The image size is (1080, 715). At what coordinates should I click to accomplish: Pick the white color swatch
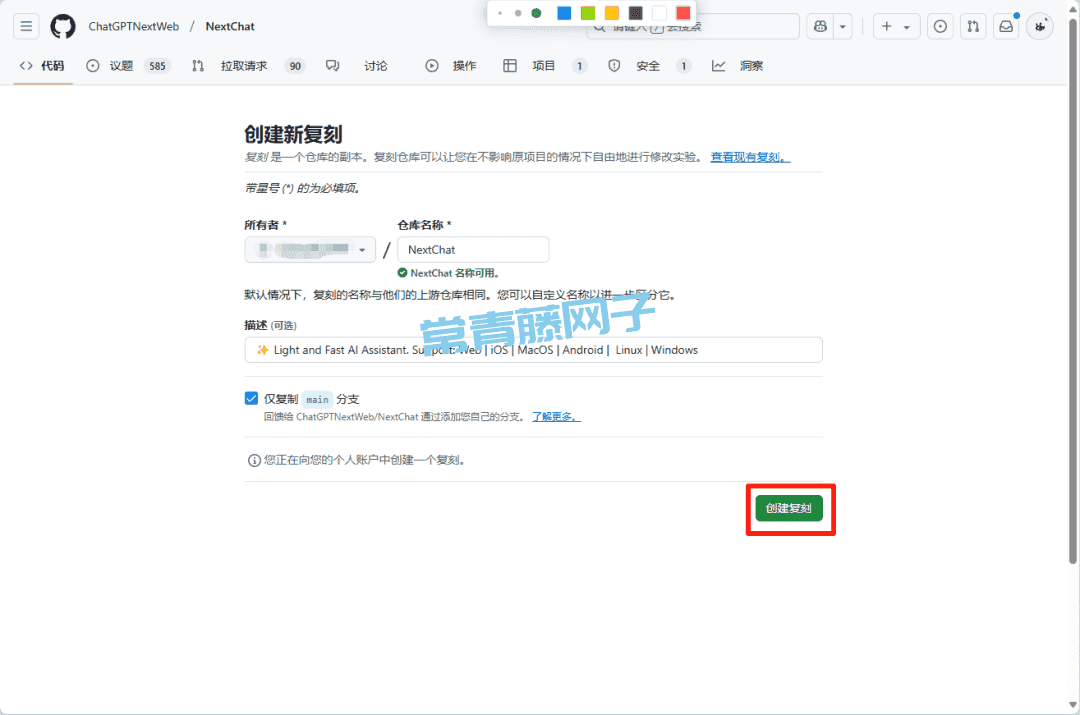pyautogui.click(x=659, y=13)
